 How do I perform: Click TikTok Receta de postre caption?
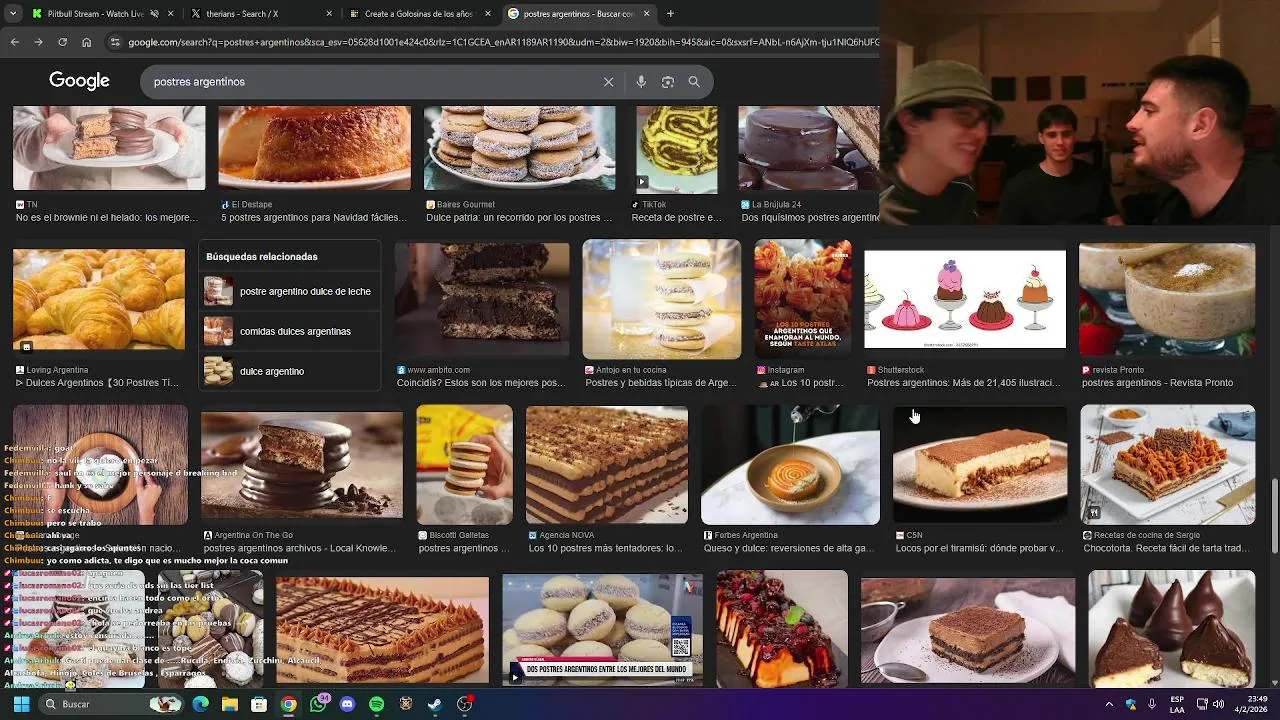point(676,218)
